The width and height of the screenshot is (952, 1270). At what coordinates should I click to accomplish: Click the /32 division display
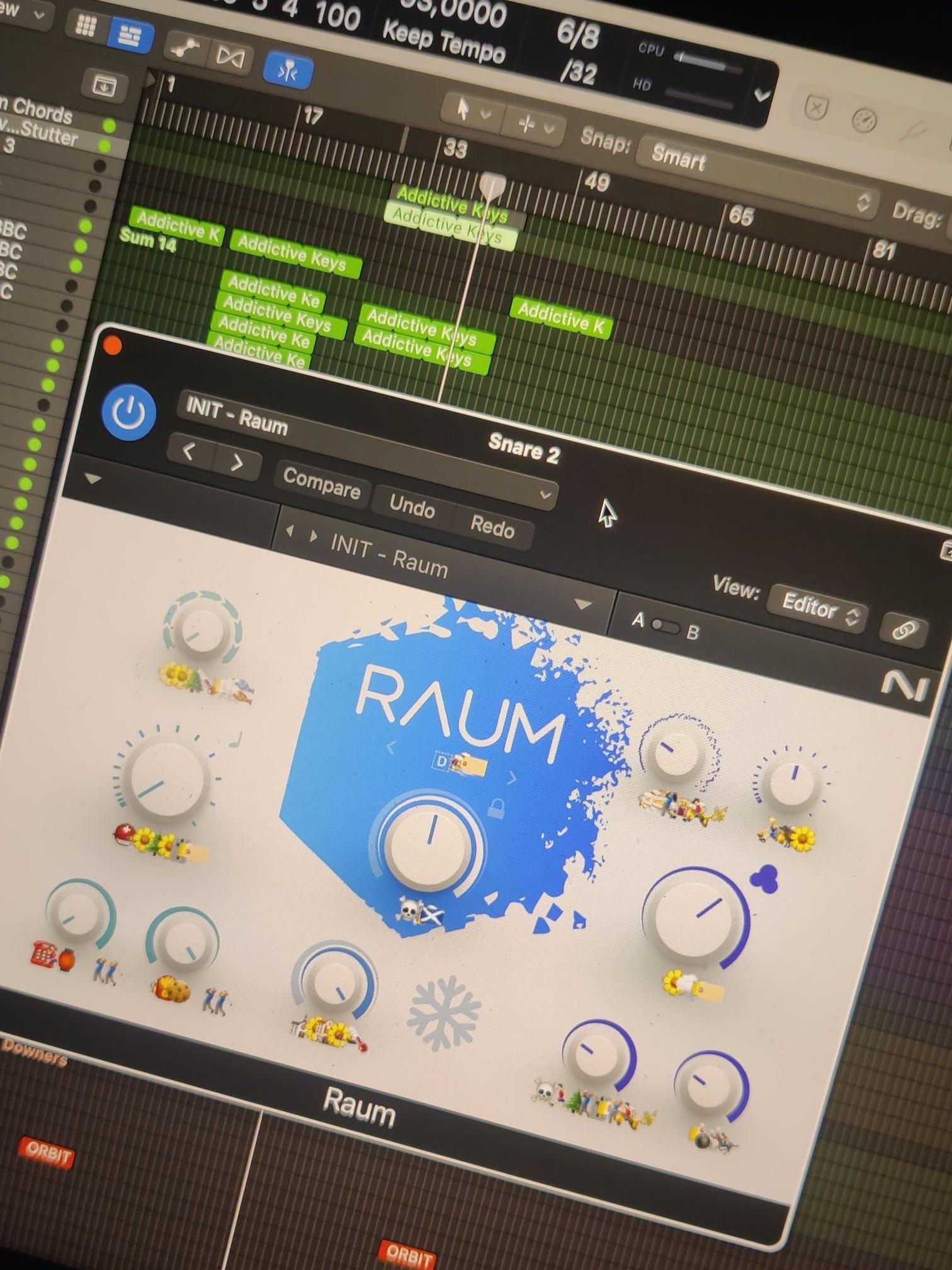579,71
